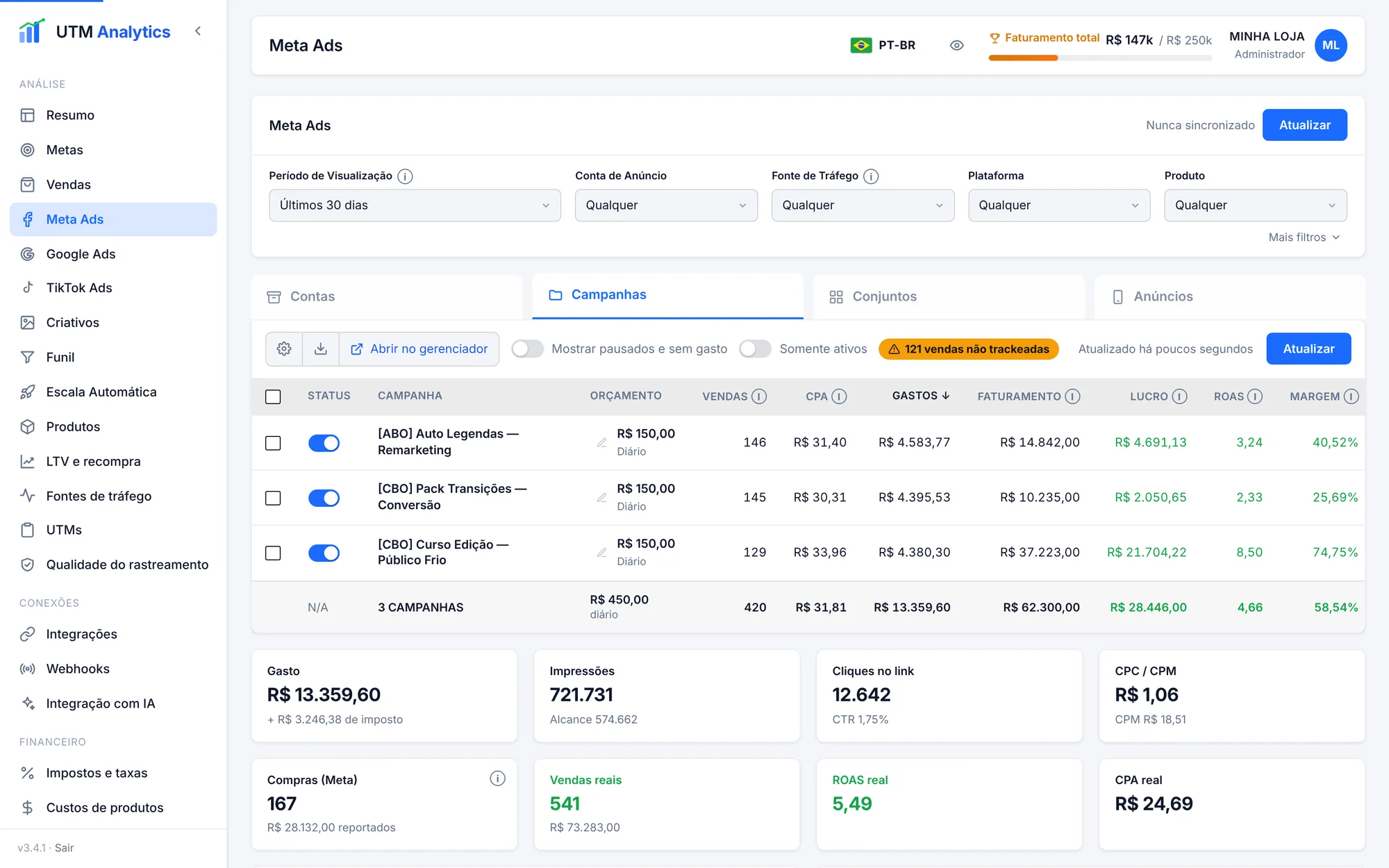Click info icon next to Fonte de Tráfego

[x=871, y=176]
